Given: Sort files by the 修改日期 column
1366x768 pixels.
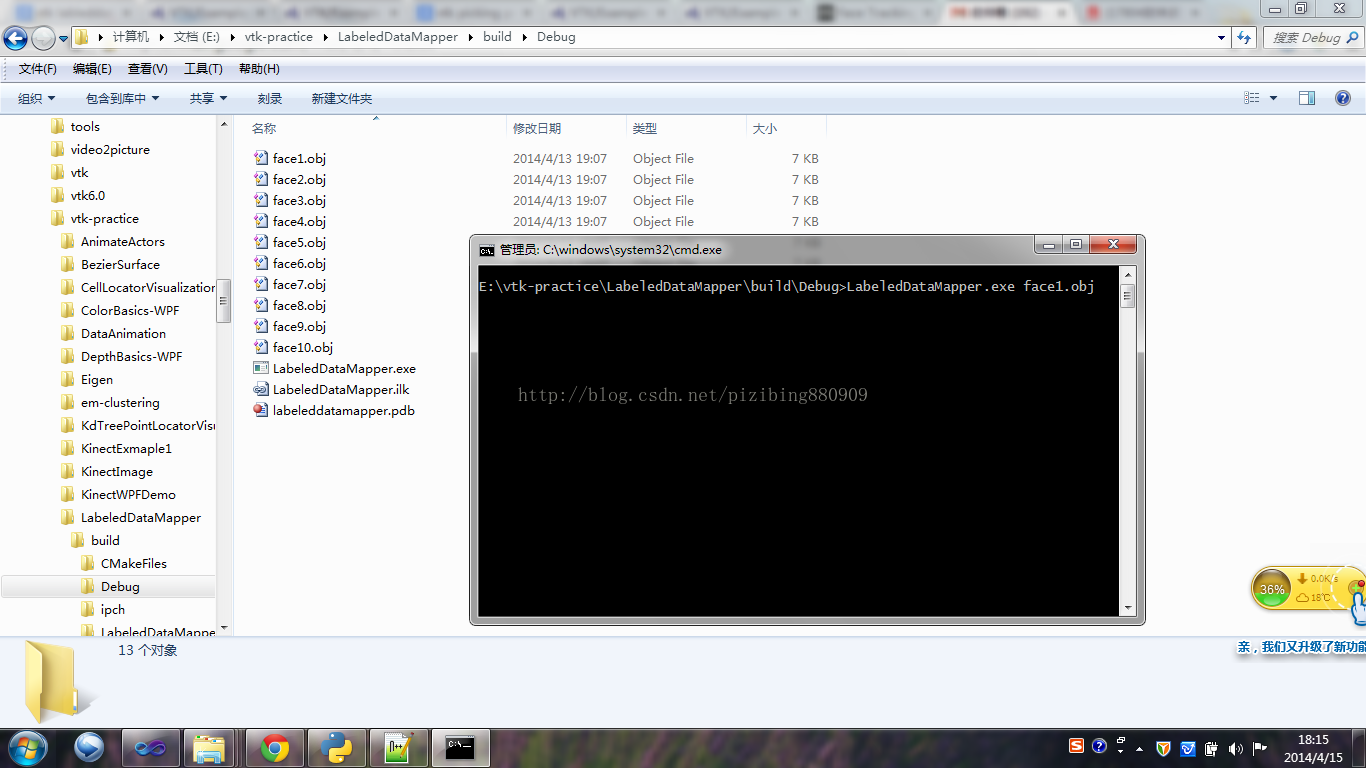Looking at the screenshot, I should (537, 128).
